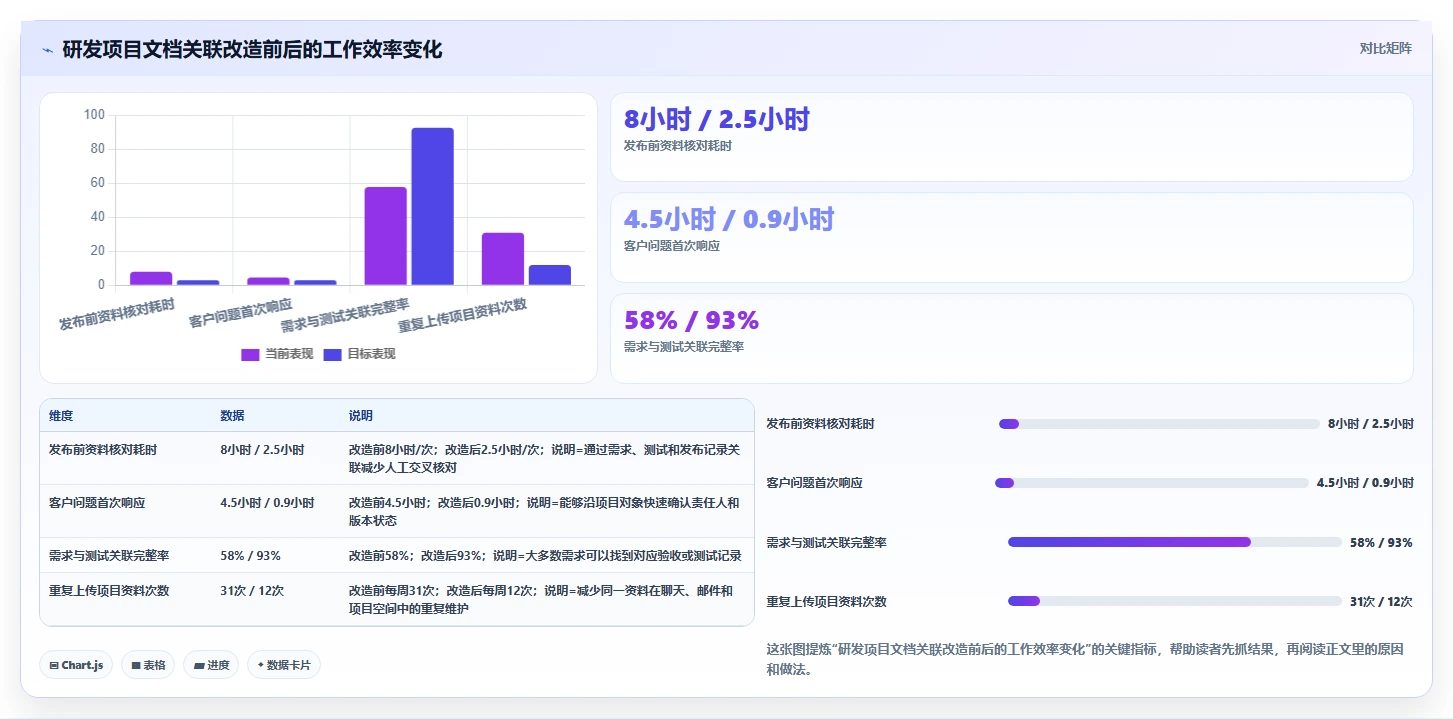Click the 维度 table column header
The height and width of the screenshot is (719, 1453).
(x=61, y=416)
